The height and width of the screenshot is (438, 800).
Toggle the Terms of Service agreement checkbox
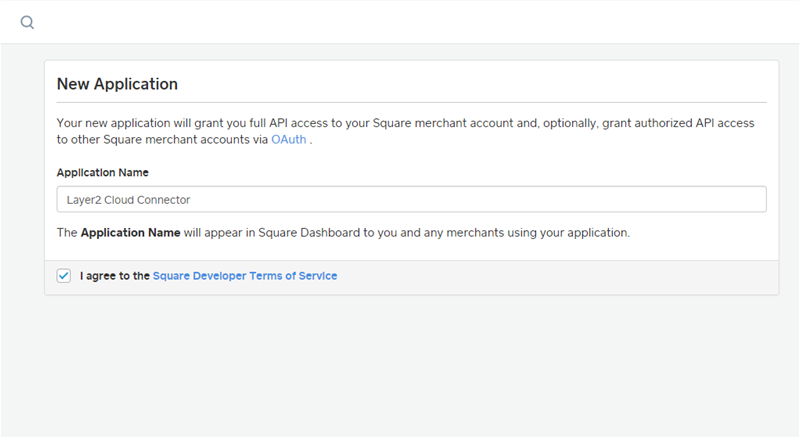tap(64, 276)
